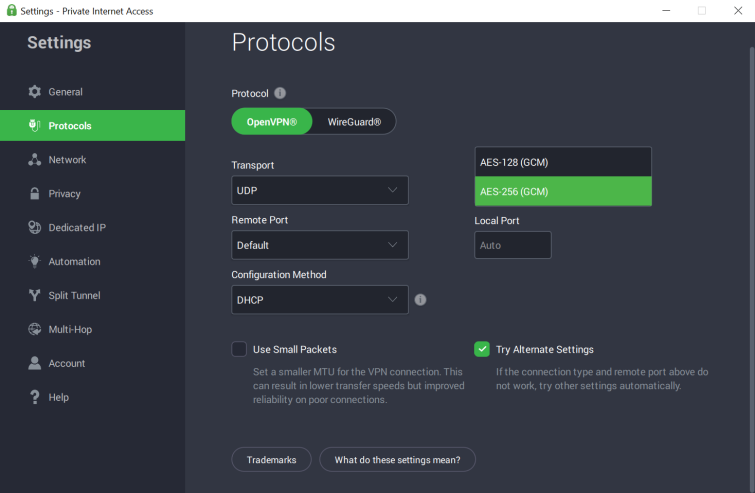755x493 pixels.
Task: Switch protocol to WireGuard
Action: (354, 122)
